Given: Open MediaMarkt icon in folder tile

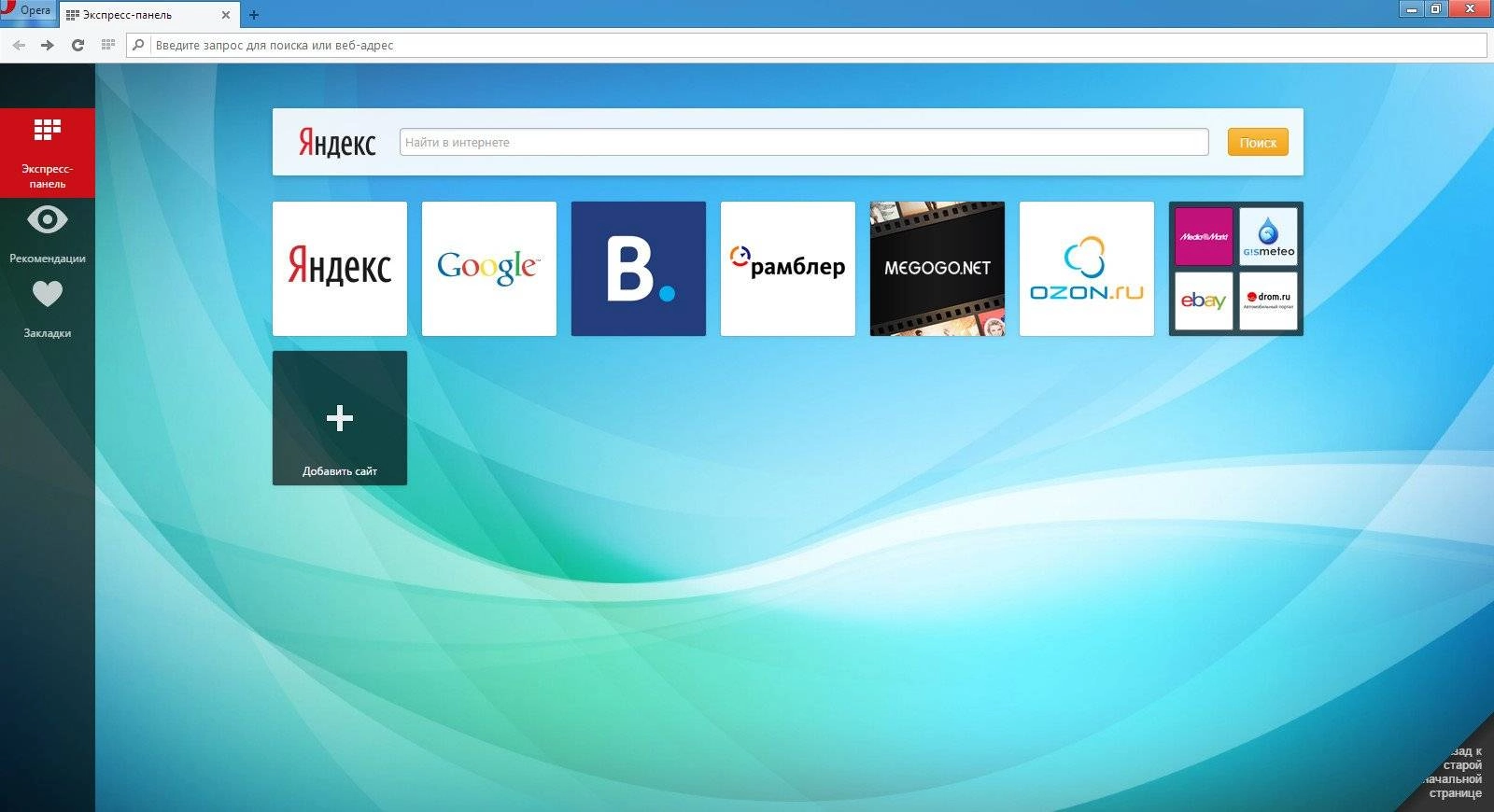Looking at the screenshot, I should [1204, 236].
